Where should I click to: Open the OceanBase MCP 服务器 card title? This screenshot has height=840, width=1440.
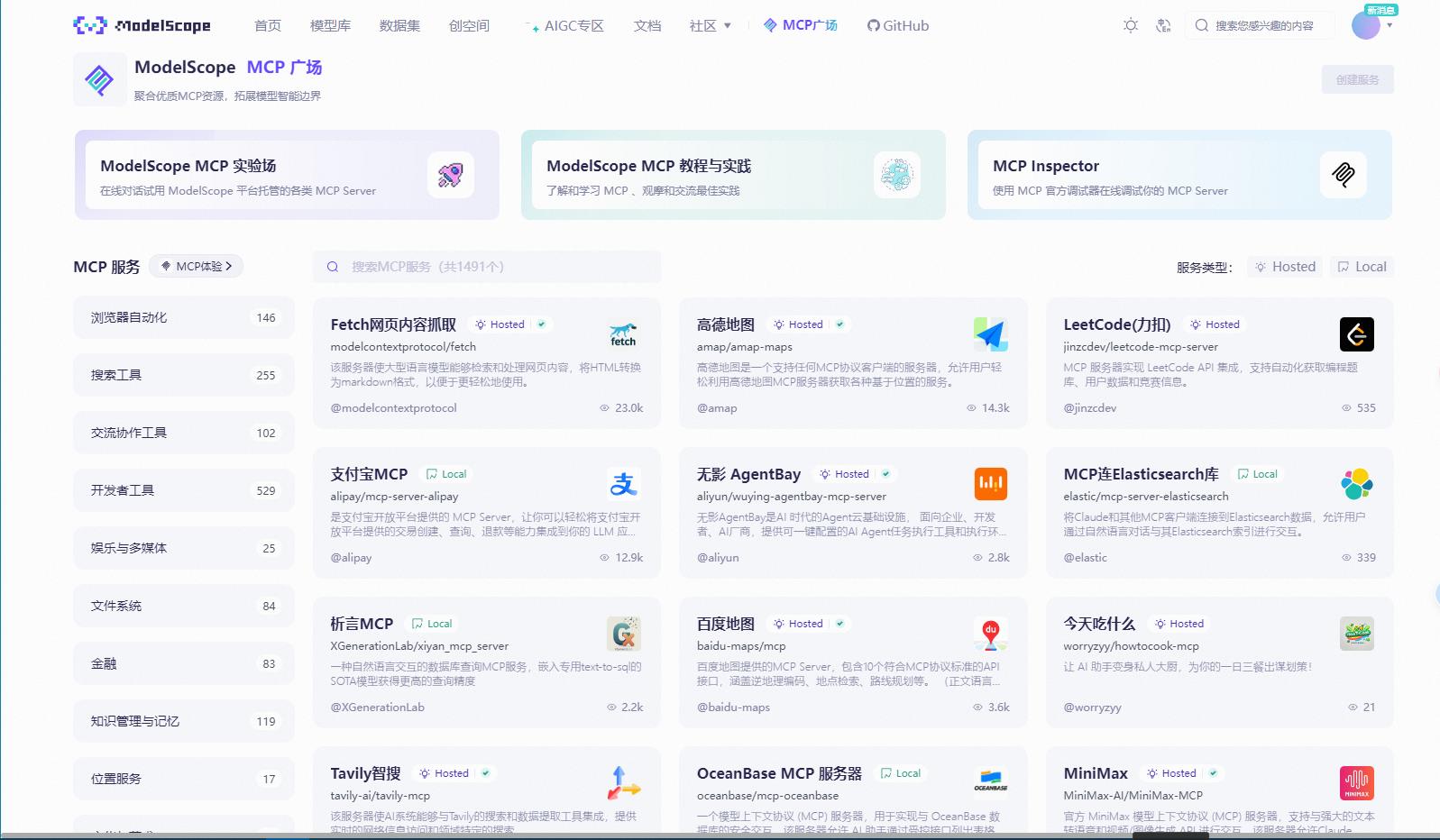pyautogui.click(x=779, y=773)
